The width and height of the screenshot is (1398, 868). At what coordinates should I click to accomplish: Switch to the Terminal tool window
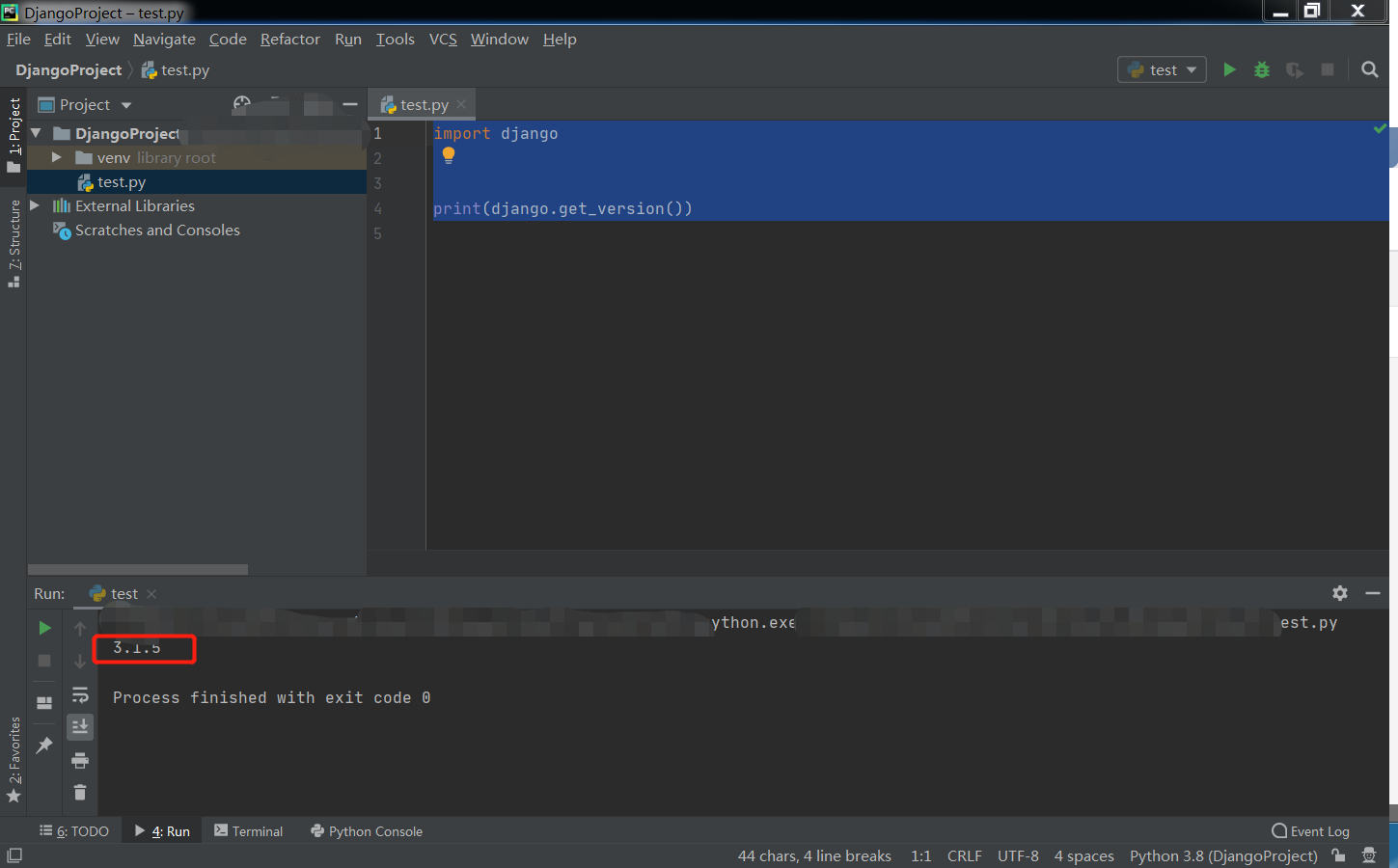pos(248,831)
